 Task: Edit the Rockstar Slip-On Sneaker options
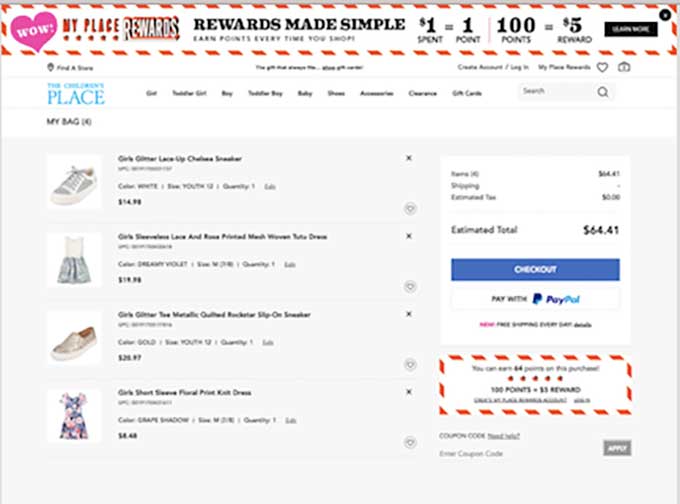[268, 343]
